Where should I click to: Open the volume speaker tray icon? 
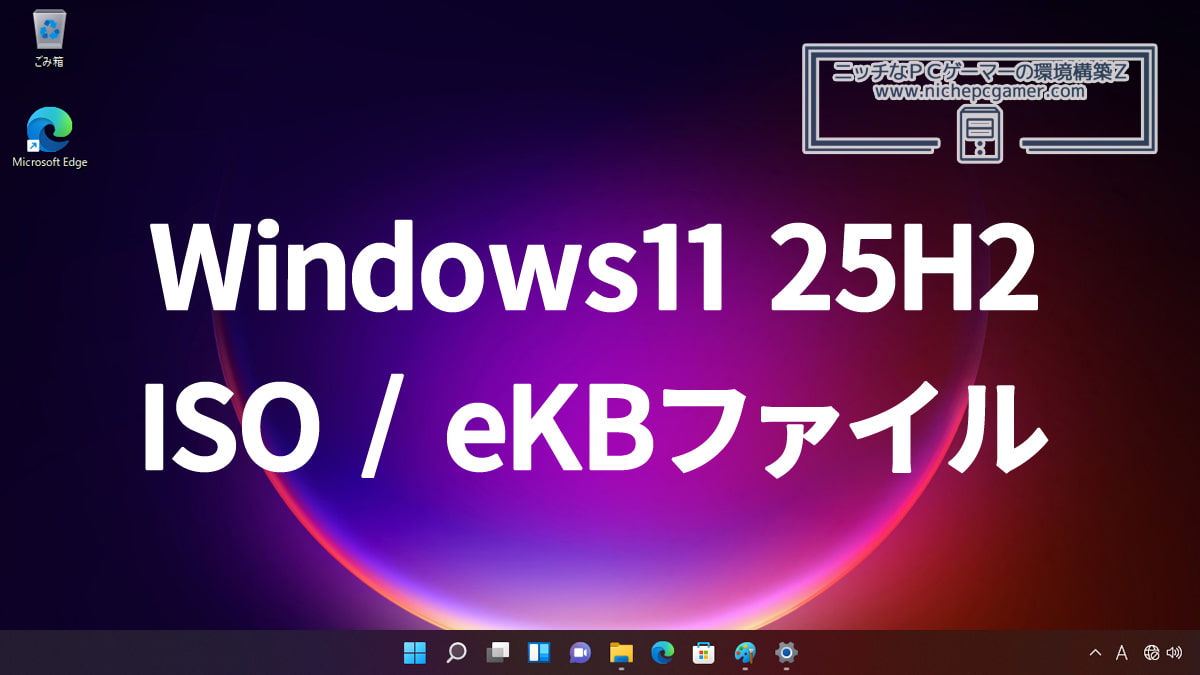click(x=1174, y=653)
